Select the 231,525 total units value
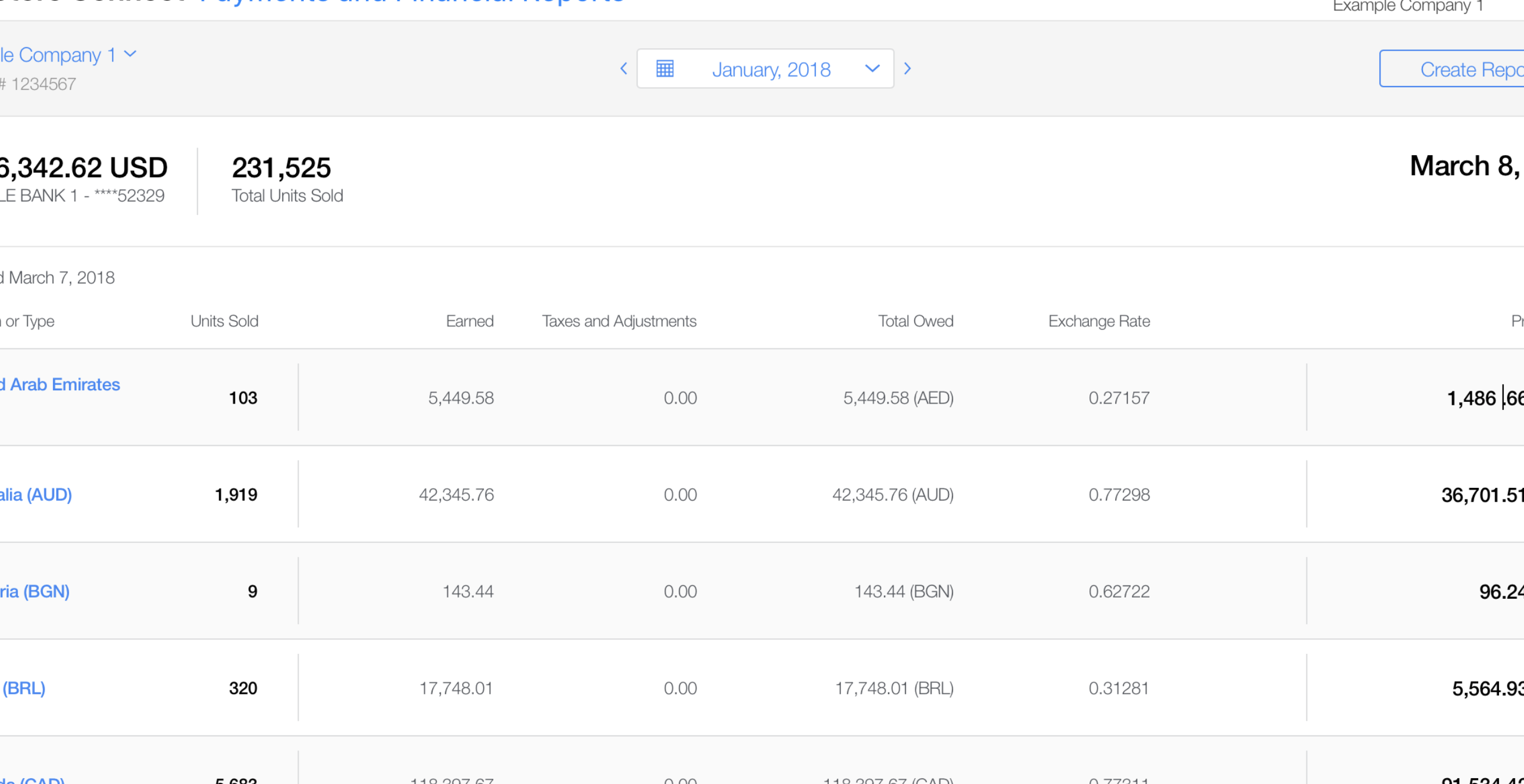Image resolution: width=1524 pixels, height=784 pixels. click(x=282, y=168)
